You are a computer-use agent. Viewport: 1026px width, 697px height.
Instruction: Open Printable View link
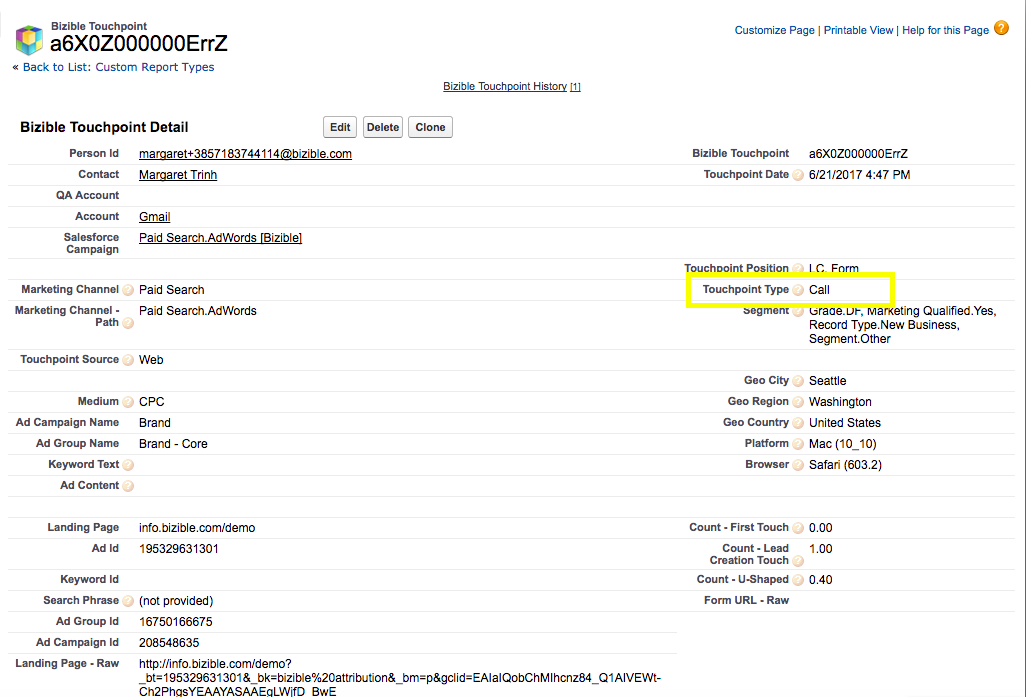point(858,30)
